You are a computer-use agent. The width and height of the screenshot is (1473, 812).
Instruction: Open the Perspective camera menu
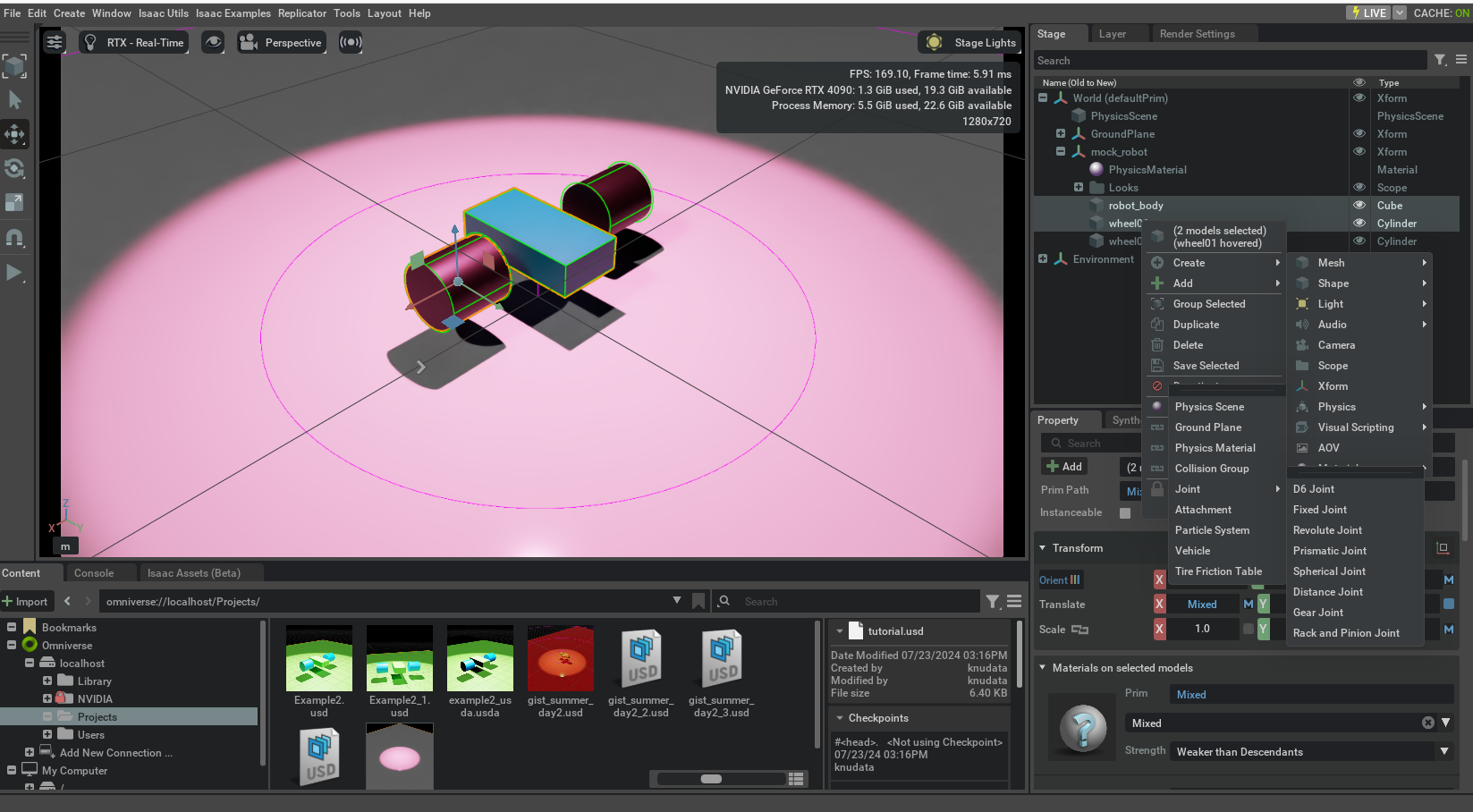point(281,42)
